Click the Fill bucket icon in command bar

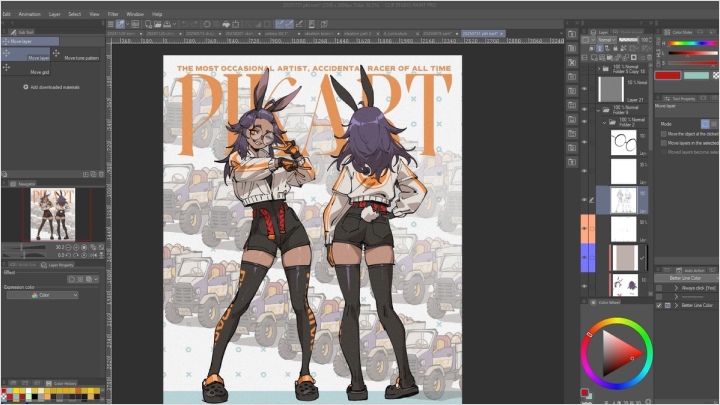[226, 24]
